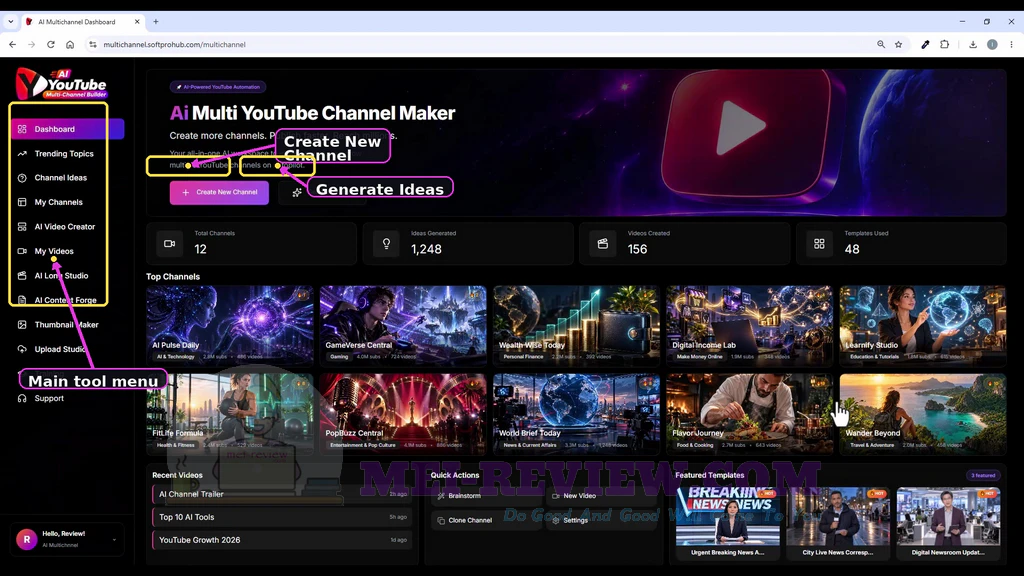Expand the Hello, Review! user menu
Image resolution: width=1024 pixels, height=576 pixels.
point(67,539)
